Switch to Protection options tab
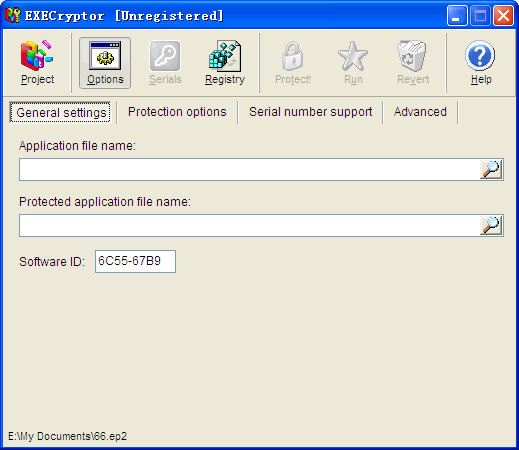The height and width of the screenshot is (450, 519). tap(177, 112)
